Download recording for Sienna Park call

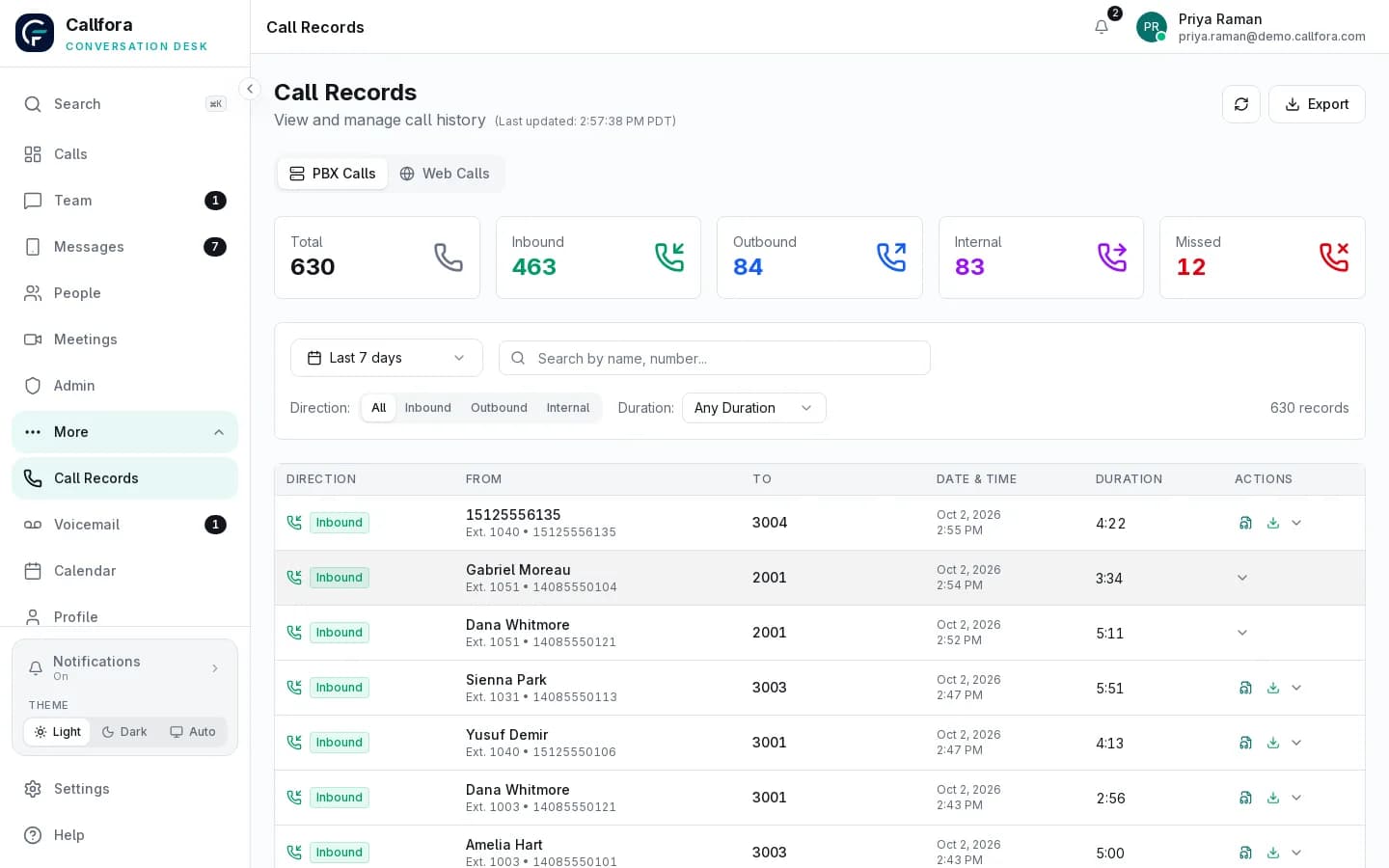pos(1273,688)
